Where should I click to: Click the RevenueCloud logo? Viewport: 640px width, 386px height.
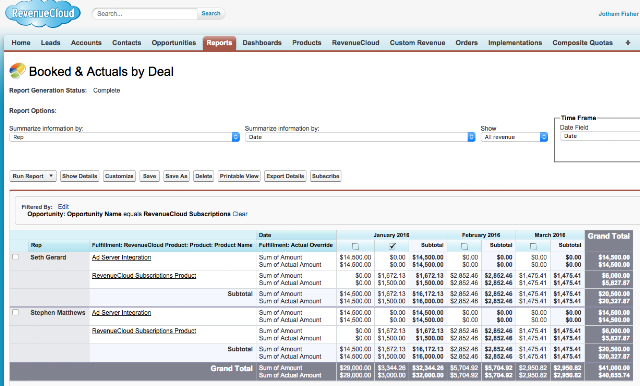(x=43, y=13)
